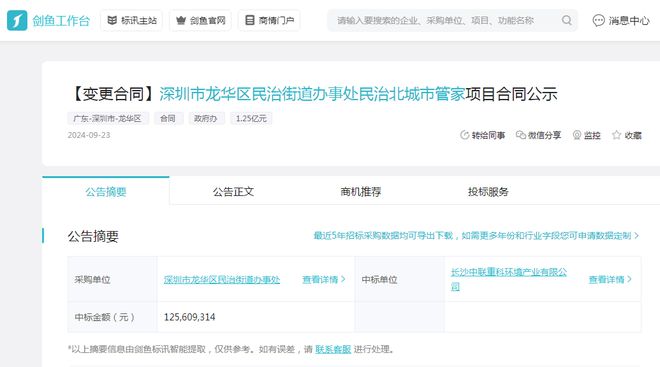Click 查看详情 for 采购单位
This screenshot has width=660, height=367.
pyautogui.click(x=320, y=279)
